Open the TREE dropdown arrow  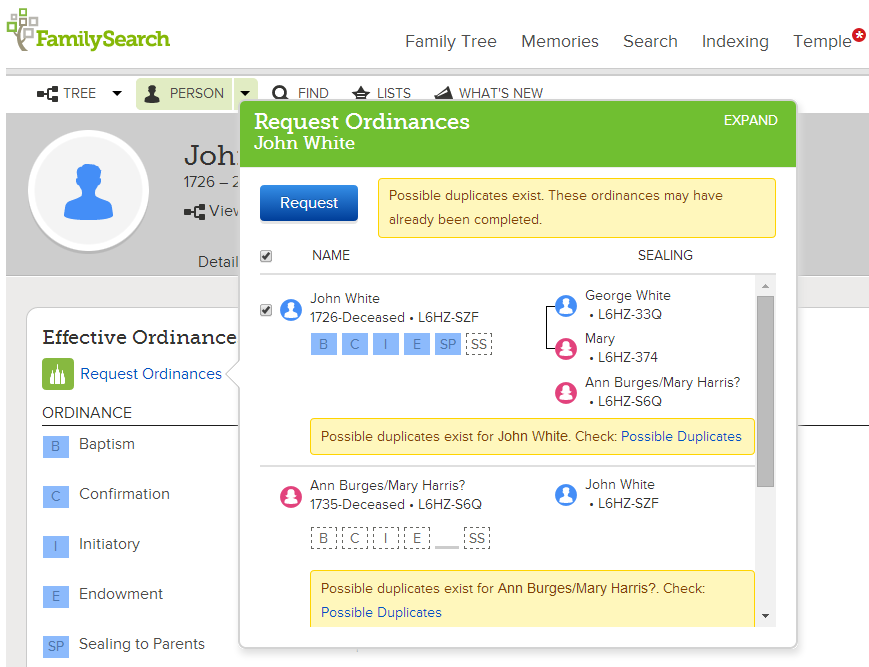point(117,93)
